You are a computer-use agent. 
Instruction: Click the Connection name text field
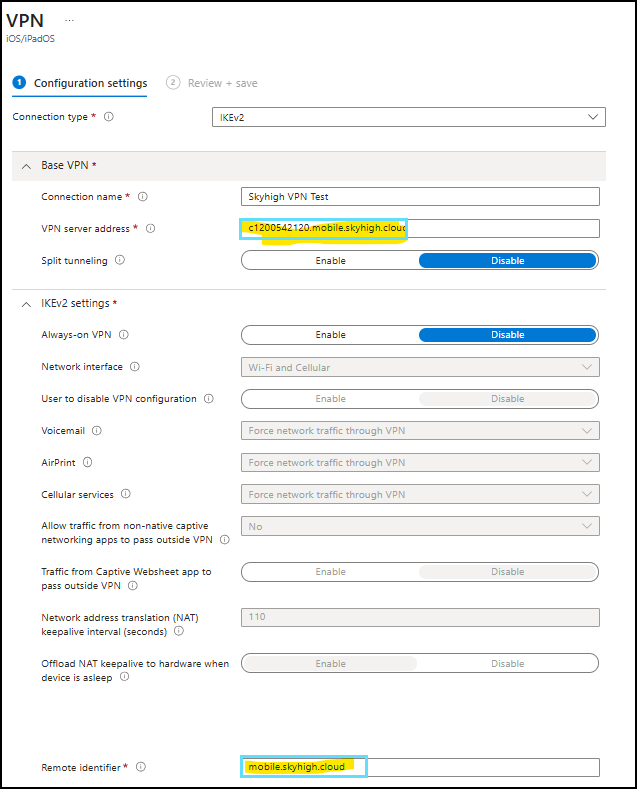pyautogui.click(x=420, y=197)
